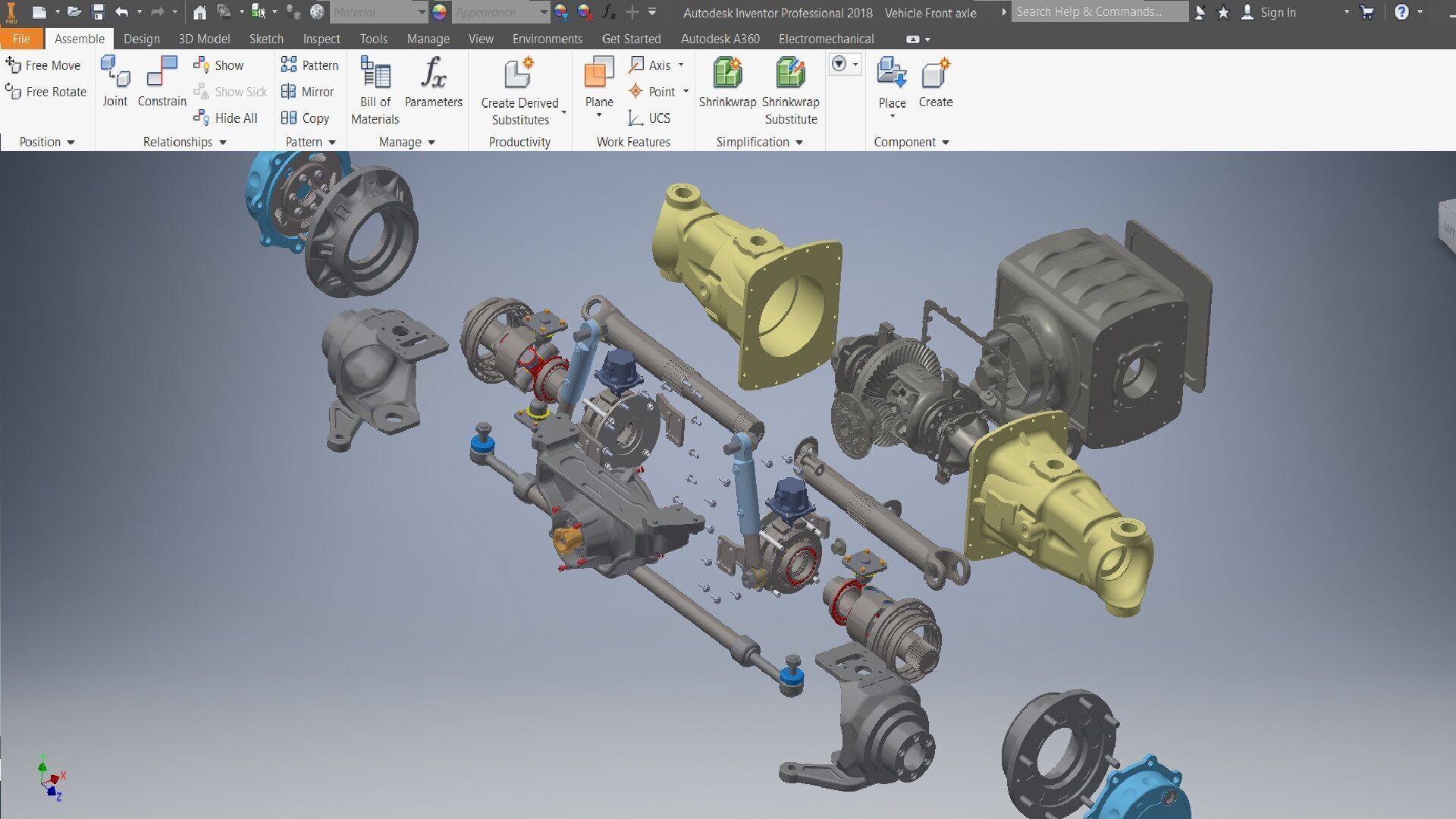Open the Inspect ribbon tab
1456x819 pixels.
click(322, 39)
